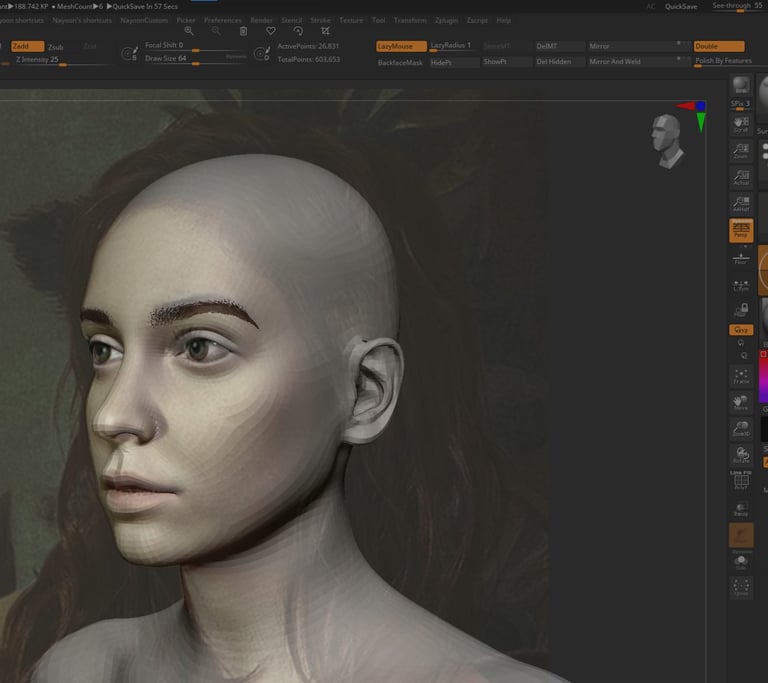Viewport: 768px width, 683px height.
Task: Click the Scroll canvas icon
Action: (x=741, y=122)
